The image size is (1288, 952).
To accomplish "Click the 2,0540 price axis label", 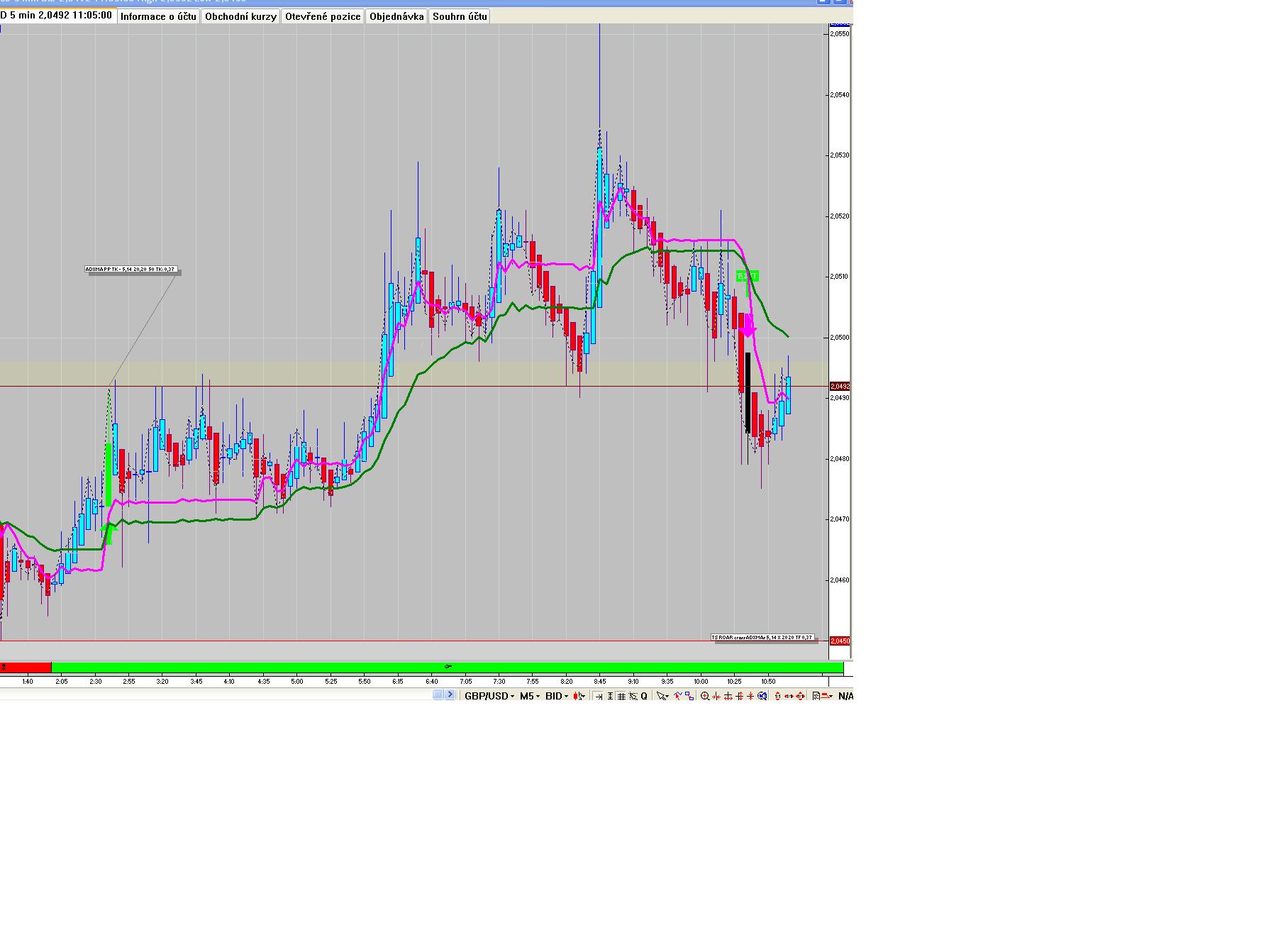I will click(840, 94).
